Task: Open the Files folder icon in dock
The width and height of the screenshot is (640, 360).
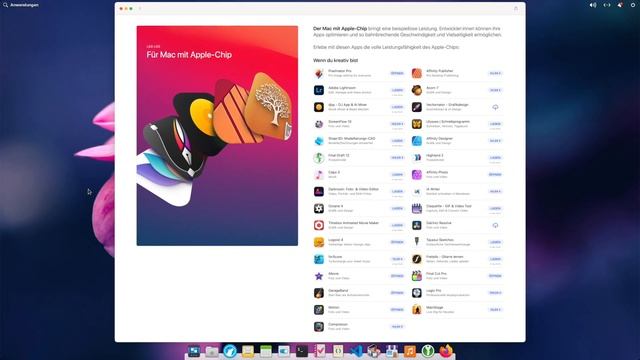Action: coord(212,351)
